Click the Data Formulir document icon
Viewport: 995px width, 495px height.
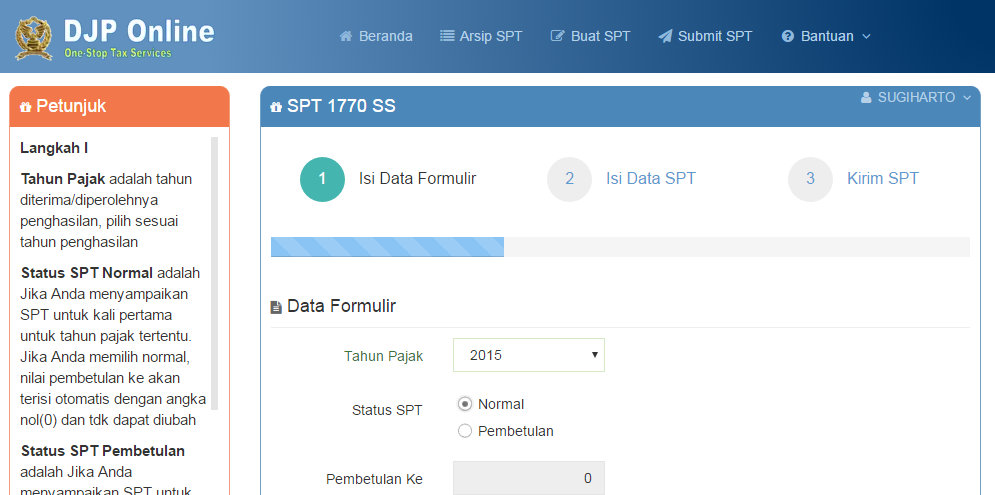(276, 307)
